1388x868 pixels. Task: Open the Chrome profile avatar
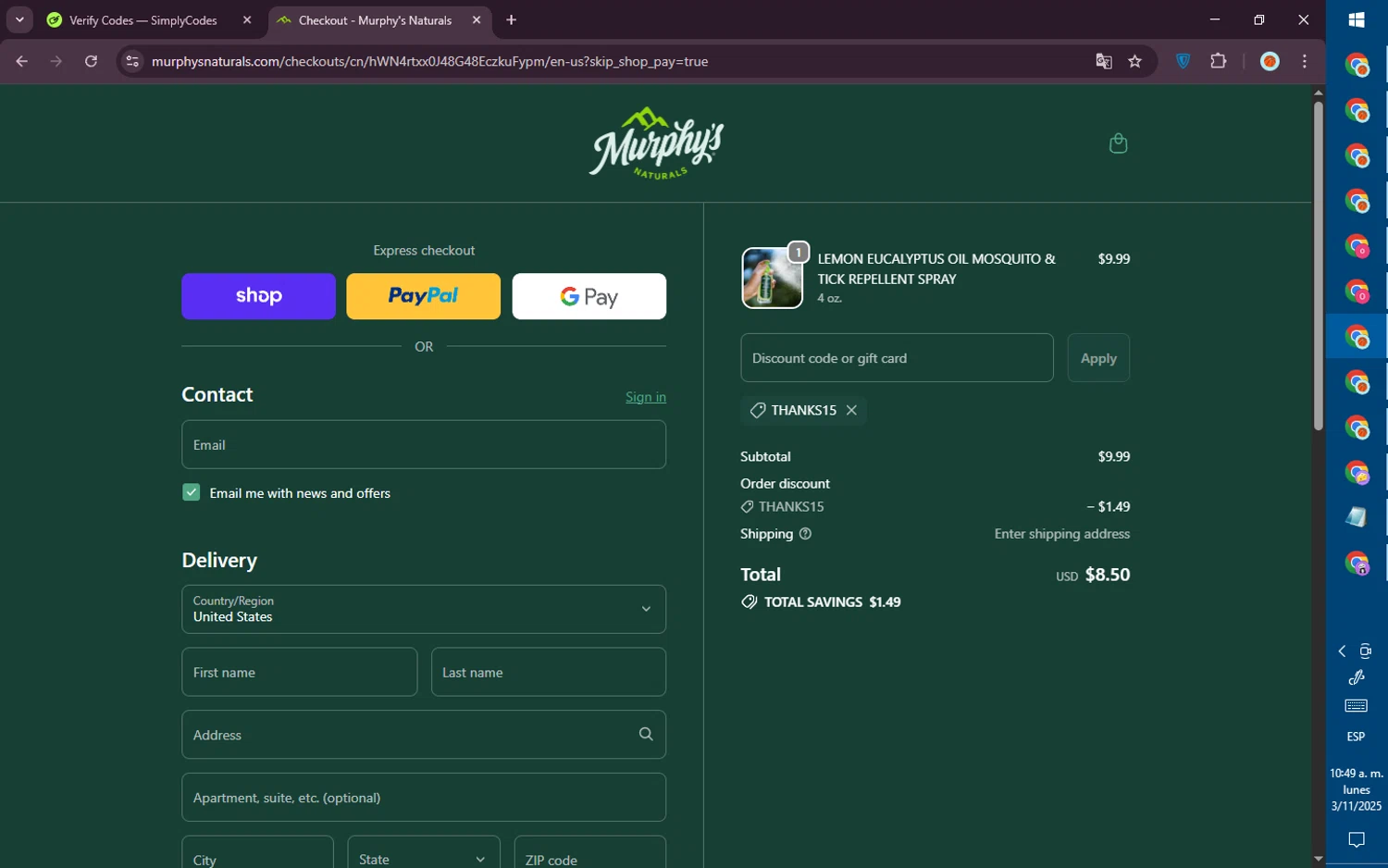coord(1270,61)
